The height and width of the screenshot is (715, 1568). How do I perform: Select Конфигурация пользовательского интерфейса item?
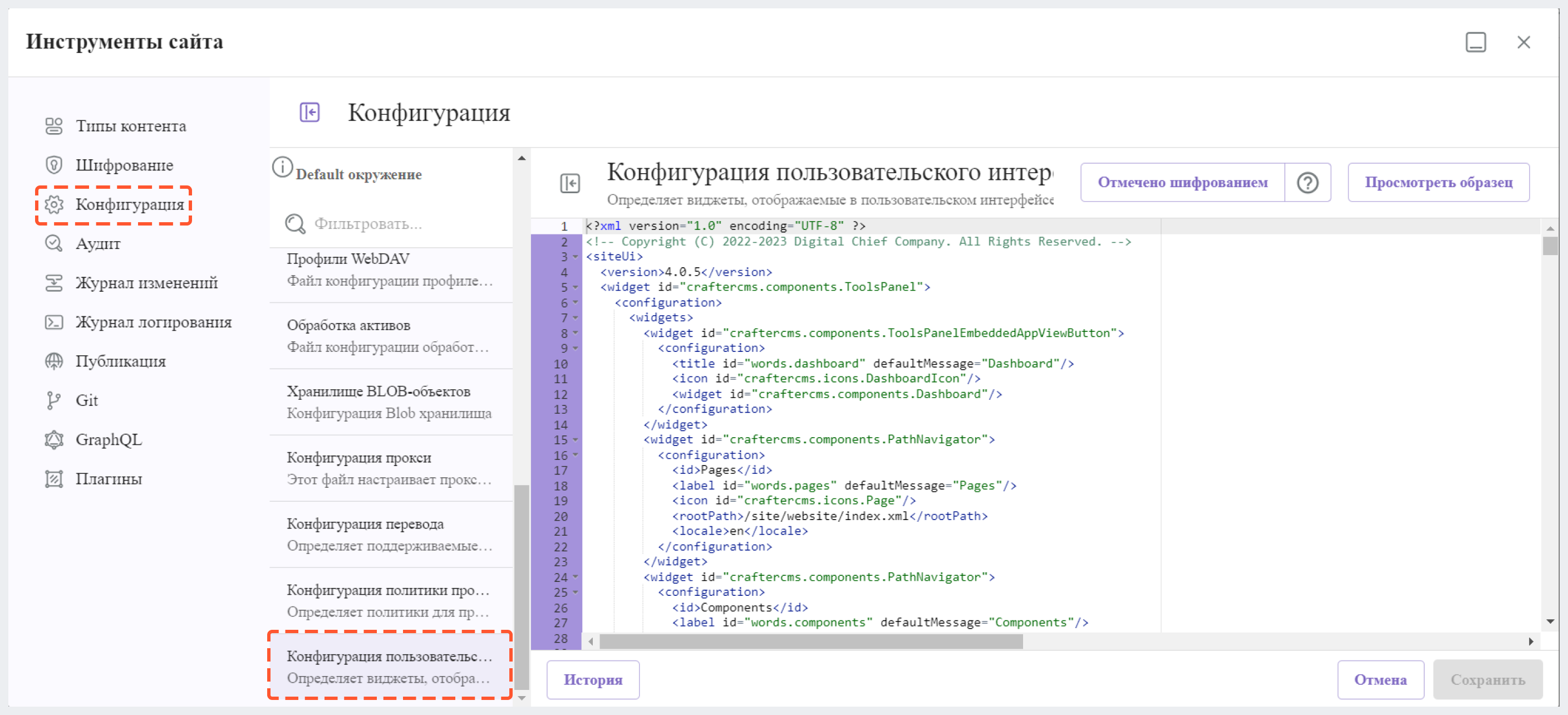pos(391,667)
